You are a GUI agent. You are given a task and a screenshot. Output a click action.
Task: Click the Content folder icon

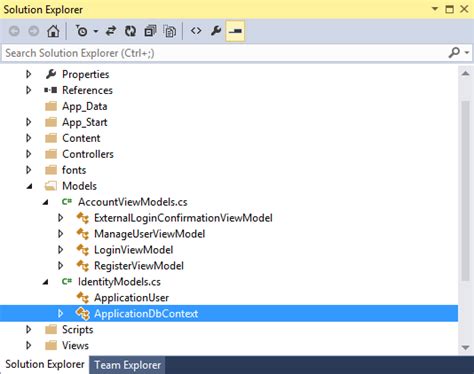coord(51,138)
